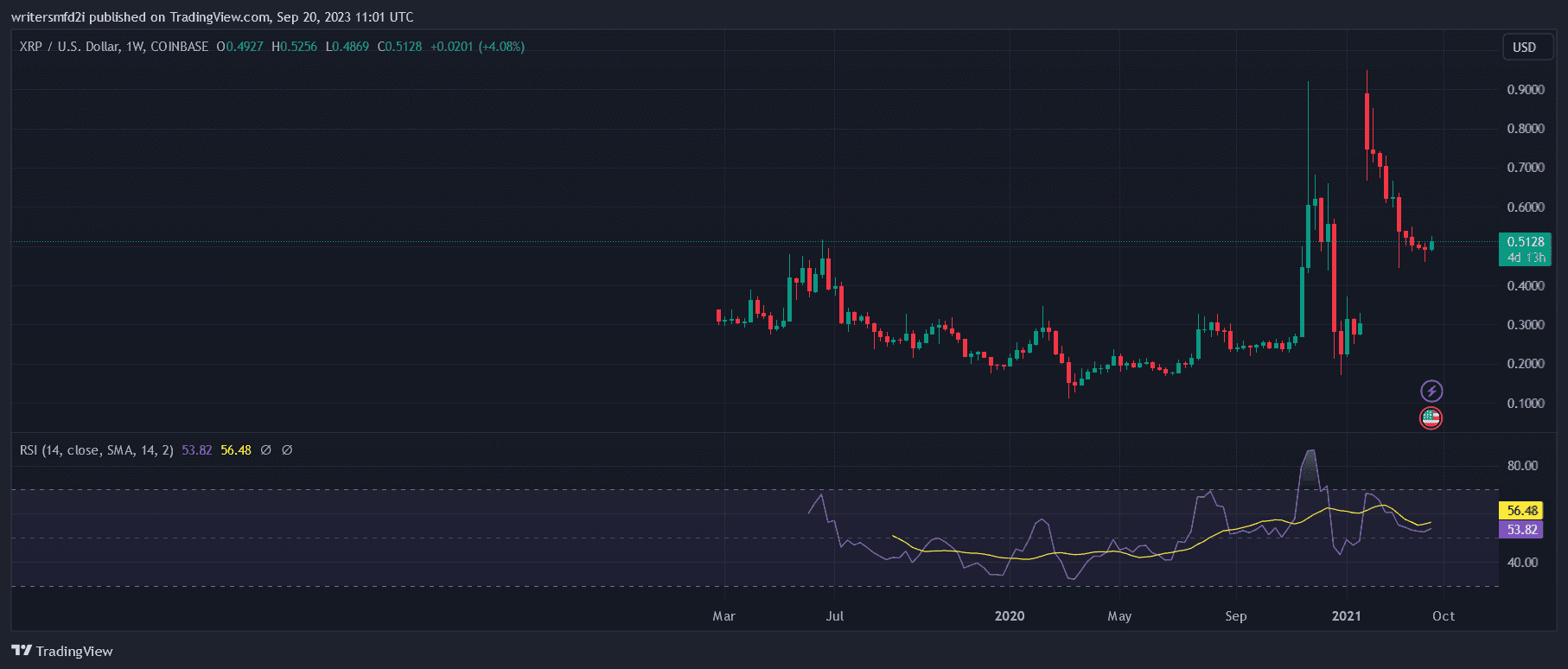Click the purple lightning bolt event icon
This screenshot has height=669, width=1568.
[x=1431, y=391]
